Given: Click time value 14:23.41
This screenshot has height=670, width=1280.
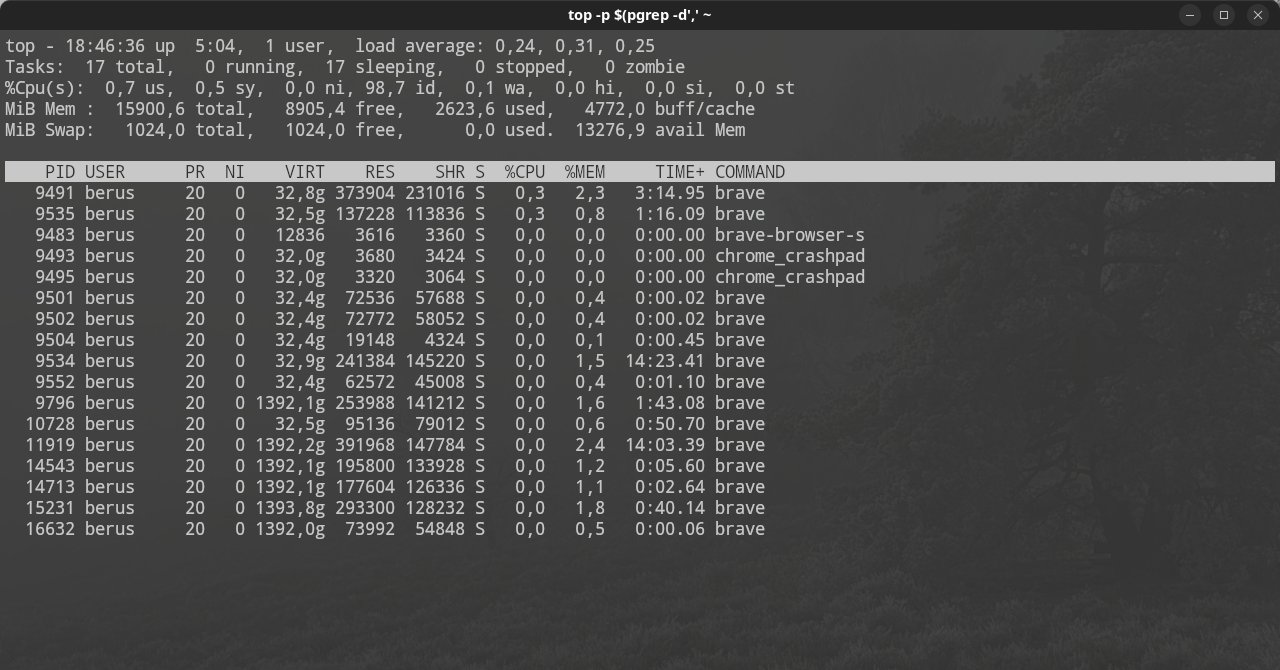Looking at the screenshot, I should point(665,361).
